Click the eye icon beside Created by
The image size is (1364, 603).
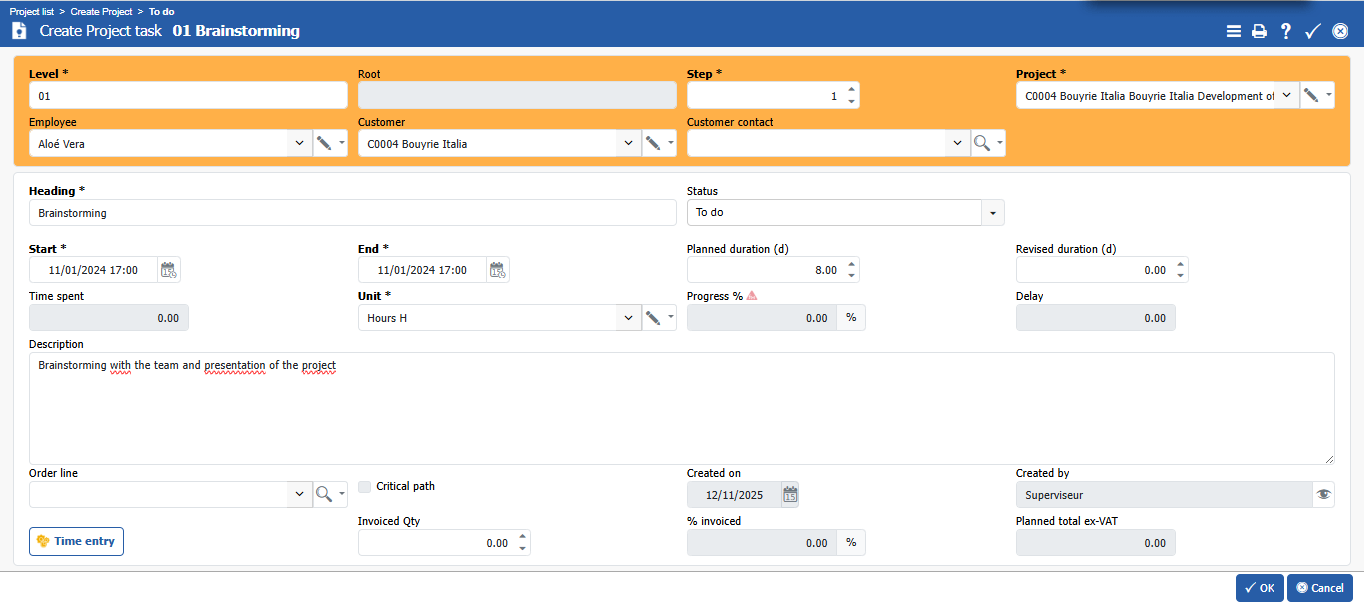click(x=1324, y=494)
